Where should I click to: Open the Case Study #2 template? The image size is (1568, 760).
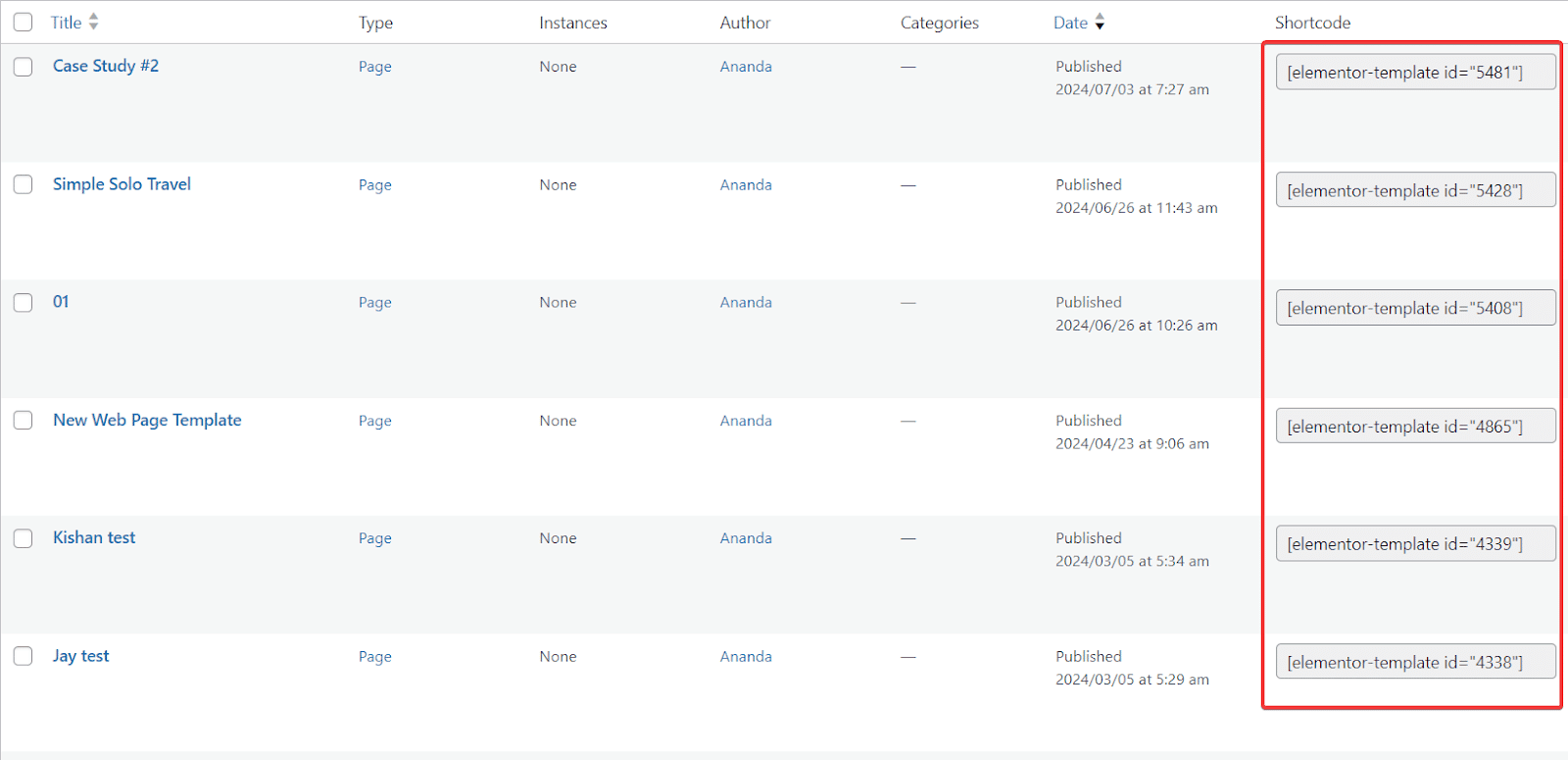[x=105, y=66]
